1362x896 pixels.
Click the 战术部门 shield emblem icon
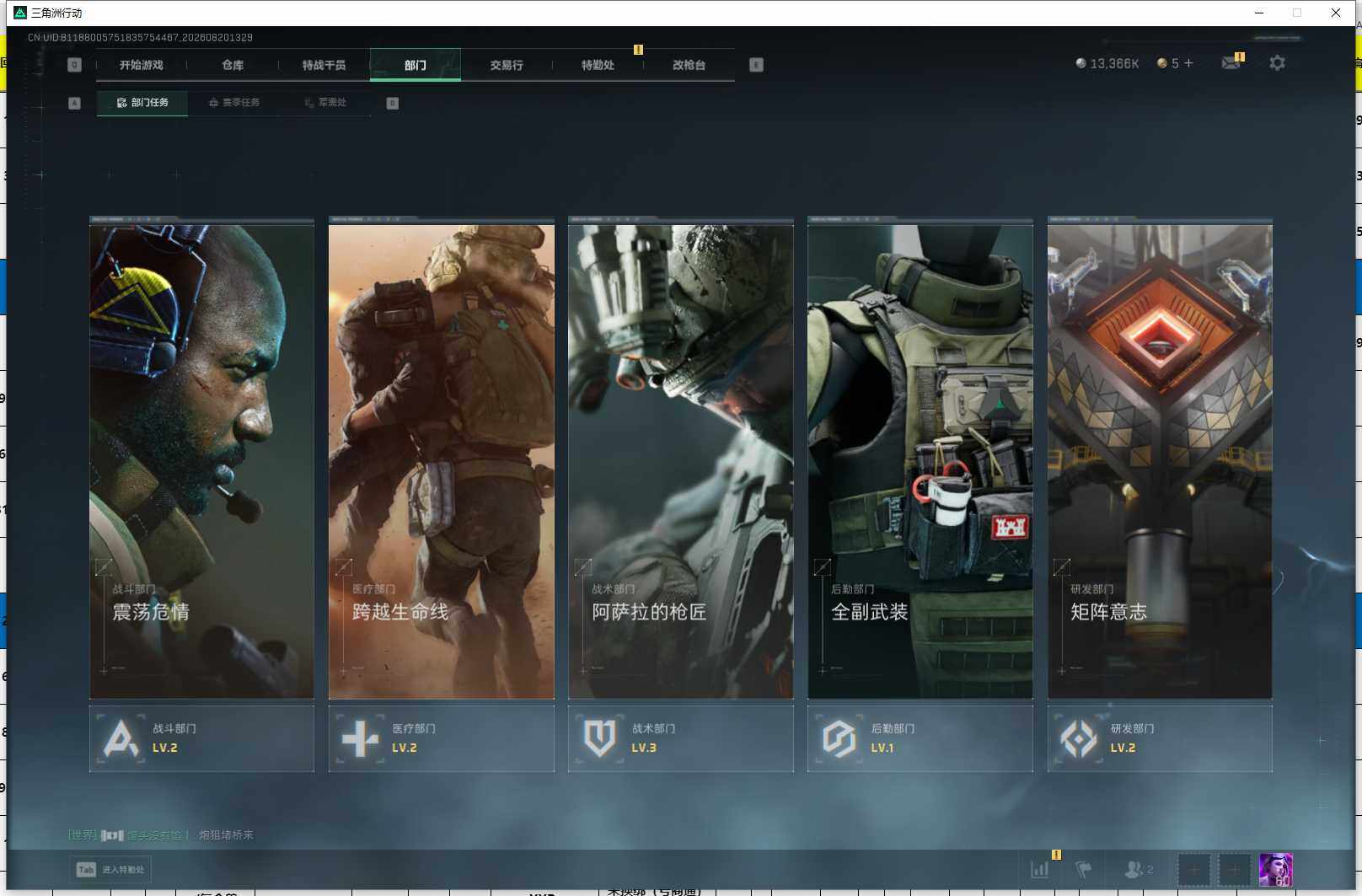[599, 738]
